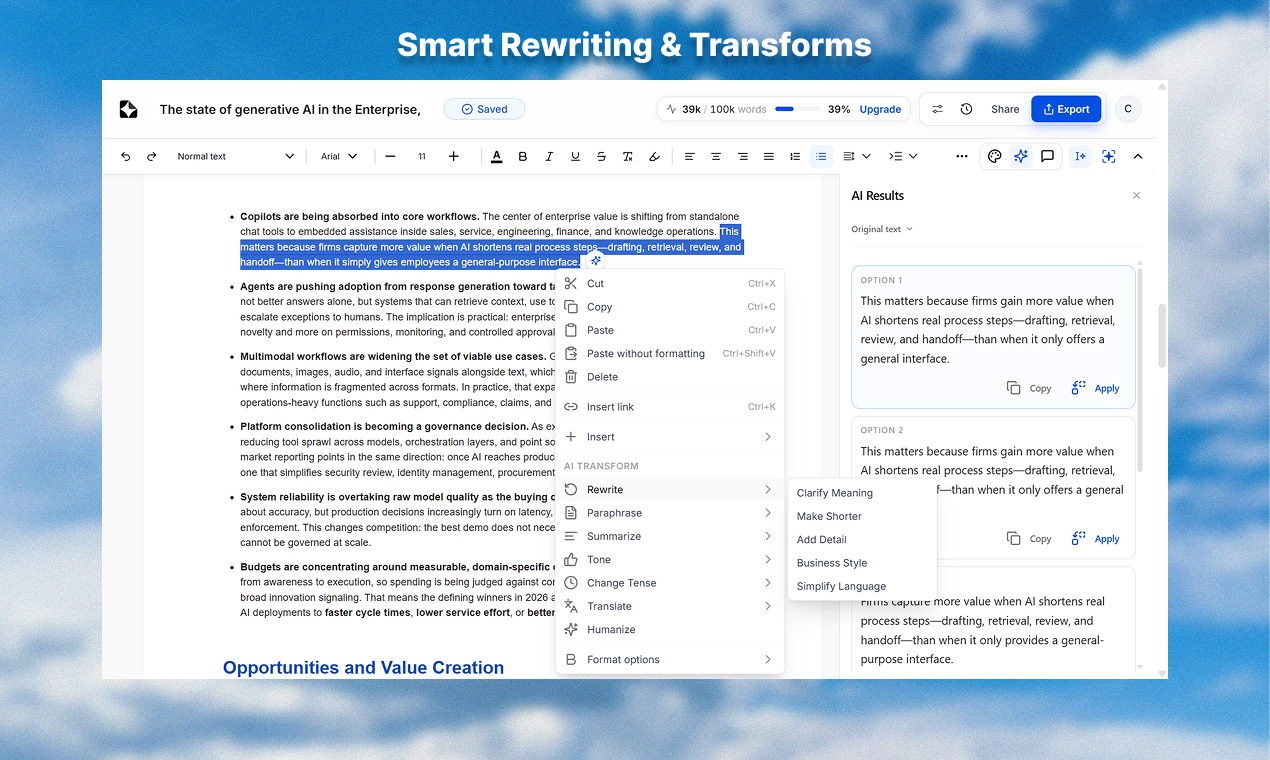Click the word usage progress bar
Viewport: 1270px width, 760px height.
pyautogui.click(x=798, y=109)
